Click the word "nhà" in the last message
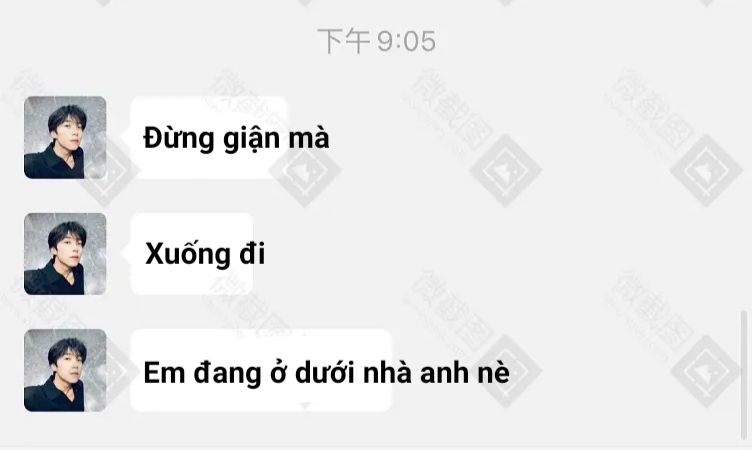752x450 pixels. [388, 372]
